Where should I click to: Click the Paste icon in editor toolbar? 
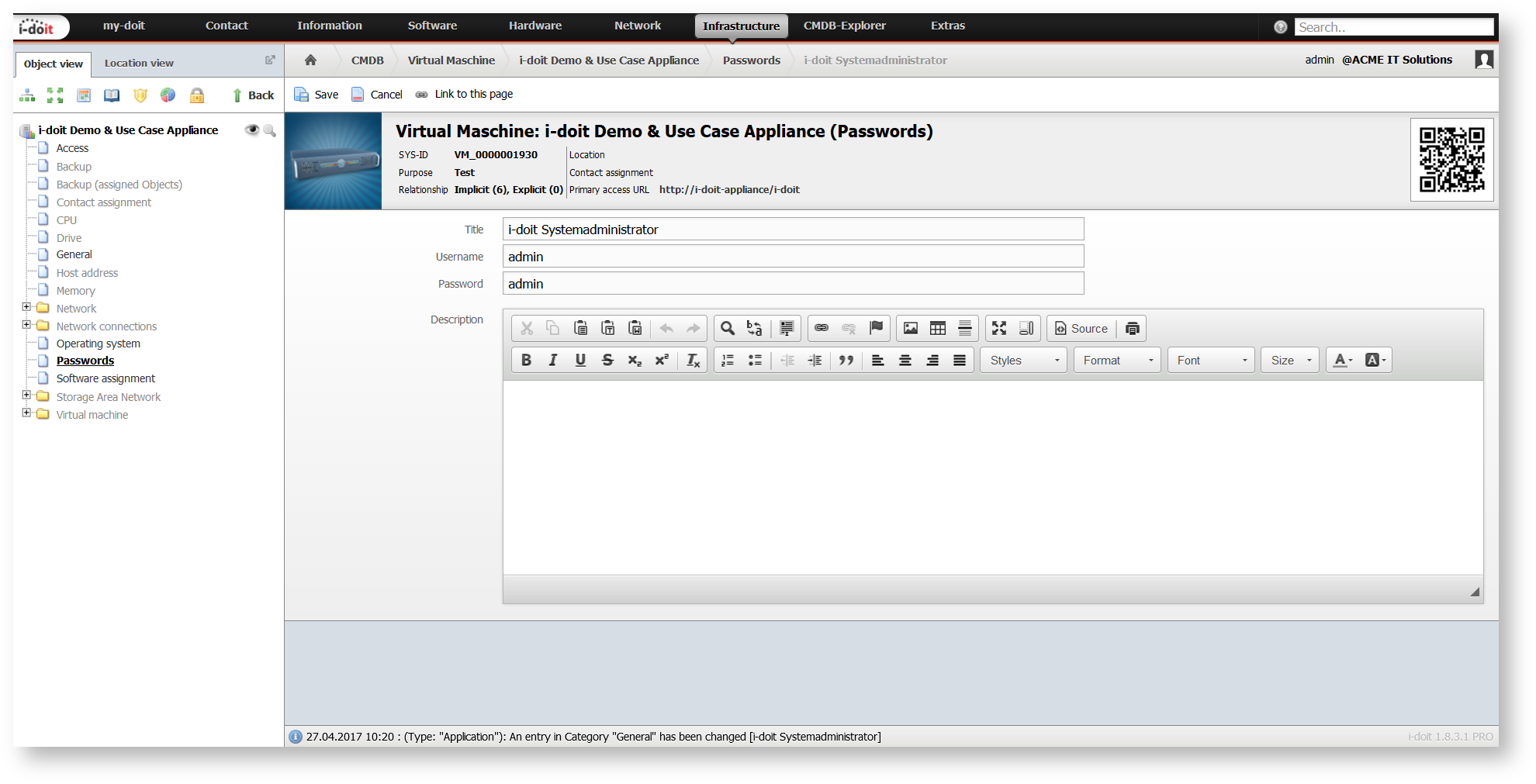[580, 329]
